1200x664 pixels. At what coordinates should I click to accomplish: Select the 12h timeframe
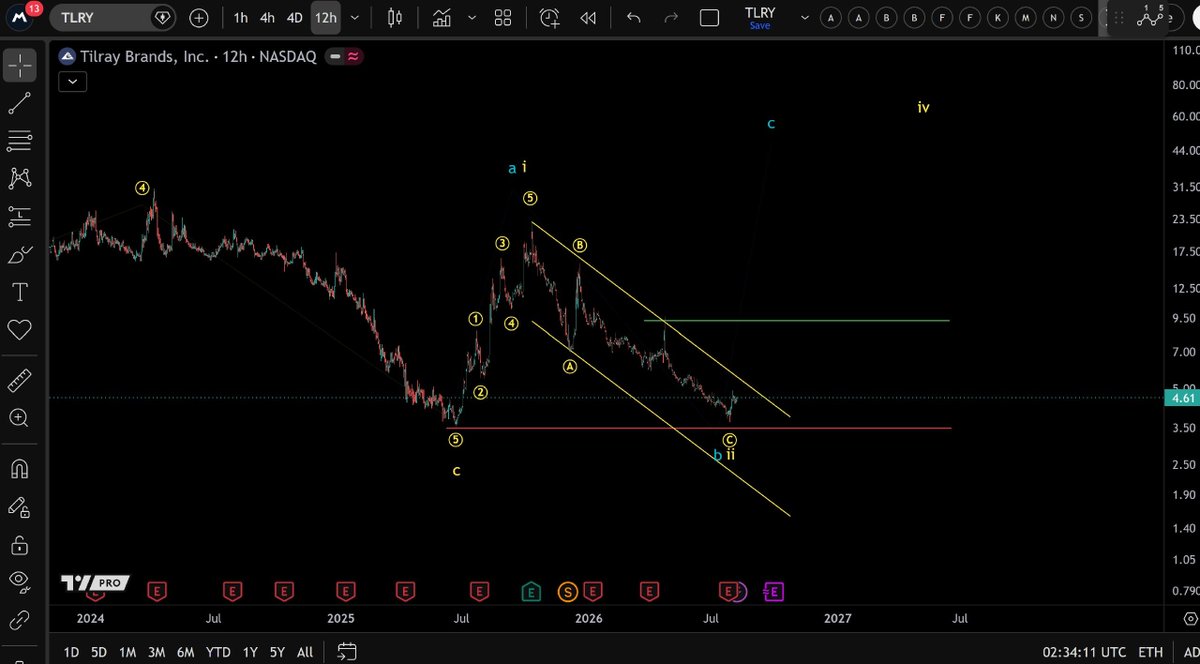[x=325, y=18]
